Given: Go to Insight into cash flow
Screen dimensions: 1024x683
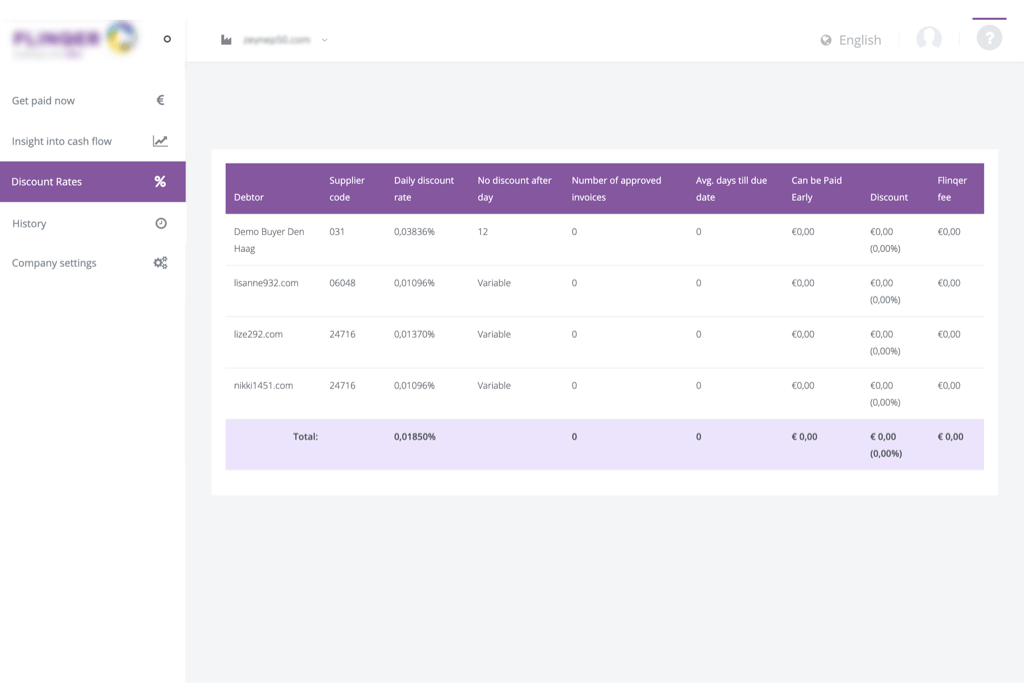Looking at the screenshot, I should tap(93, 141).
